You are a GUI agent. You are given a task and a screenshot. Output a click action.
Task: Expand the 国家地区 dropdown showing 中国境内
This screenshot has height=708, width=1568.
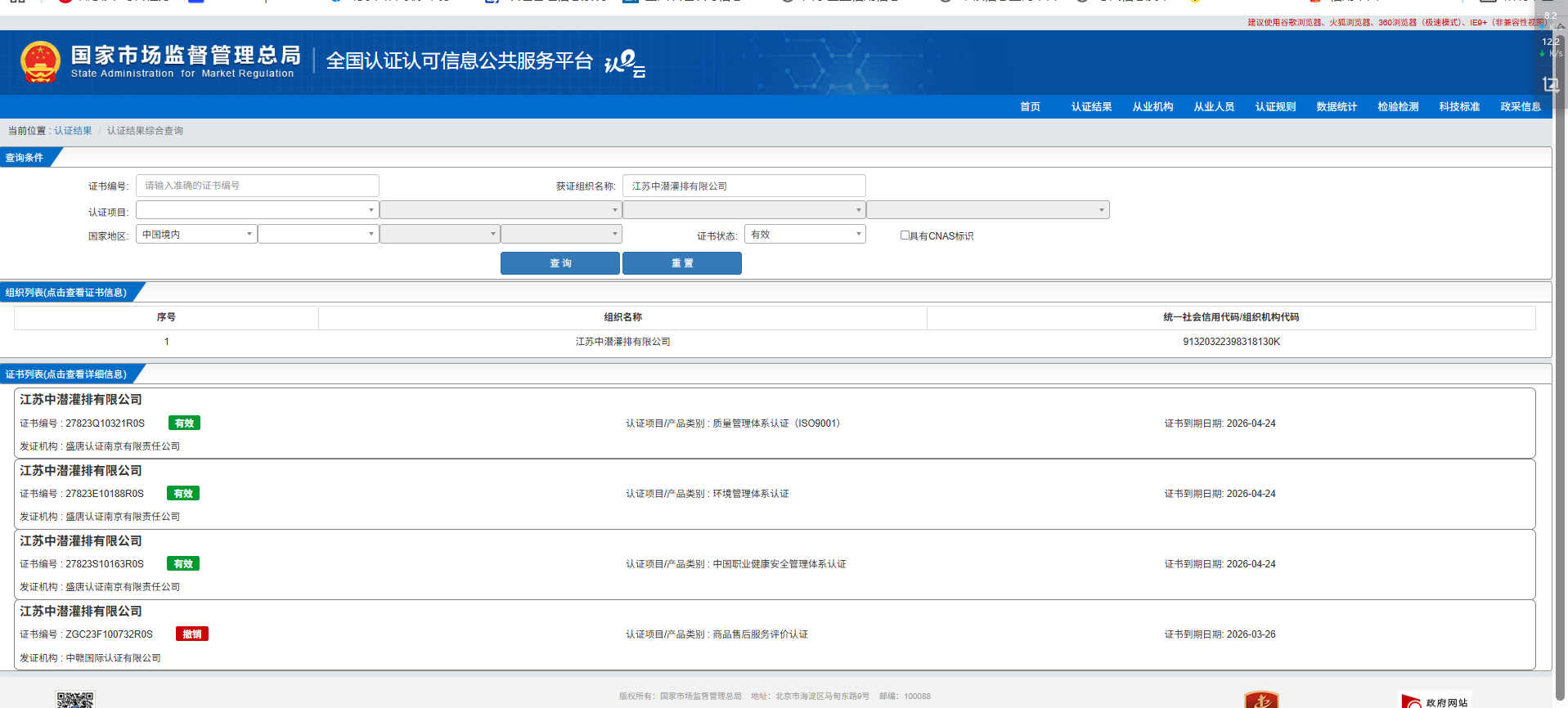coord(196,235)
